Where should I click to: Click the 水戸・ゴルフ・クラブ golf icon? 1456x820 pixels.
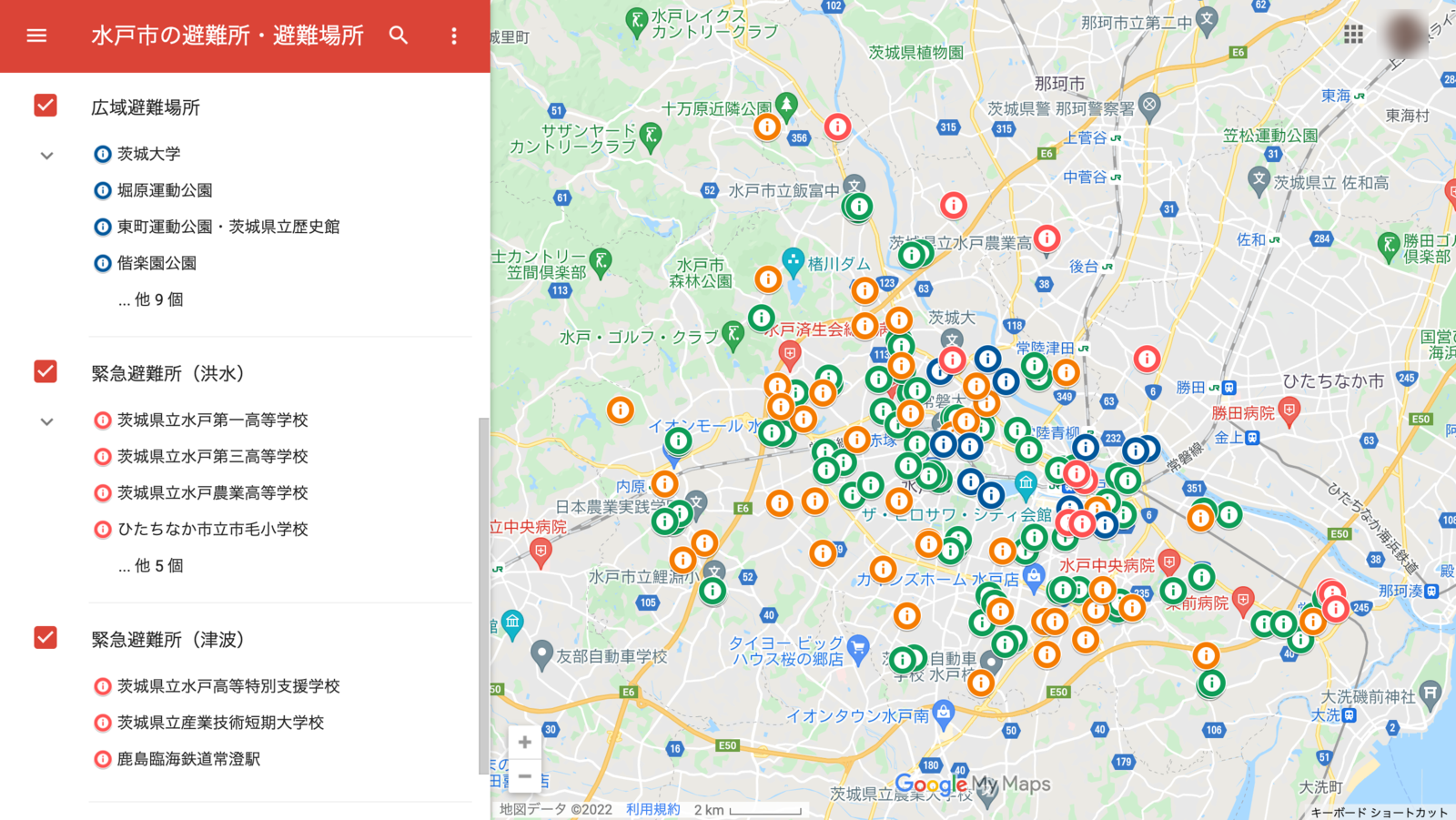click(x=732, y=333)
